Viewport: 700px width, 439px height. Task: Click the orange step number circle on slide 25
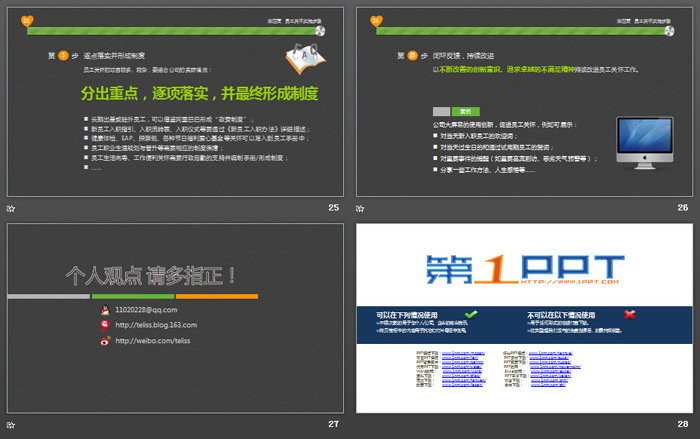[63, 55]
